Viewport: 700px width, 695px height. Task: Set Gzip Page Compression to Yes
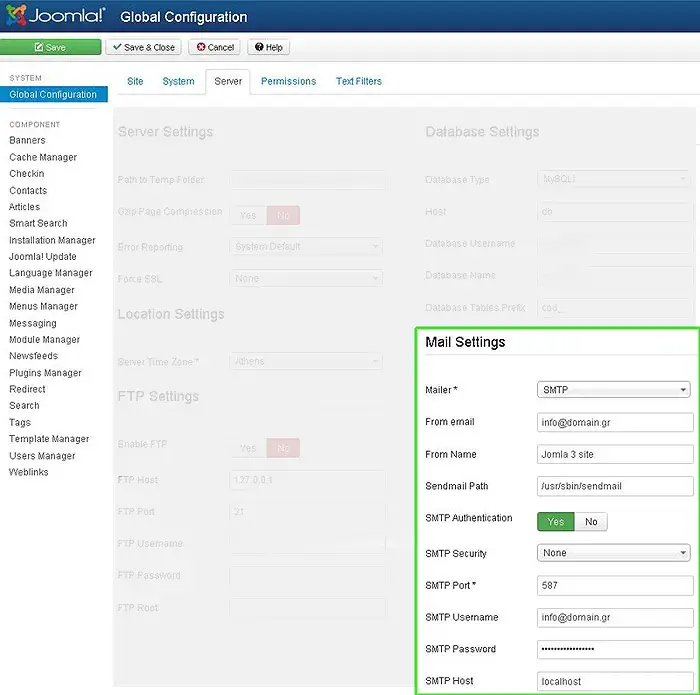(x=248, y=215)
